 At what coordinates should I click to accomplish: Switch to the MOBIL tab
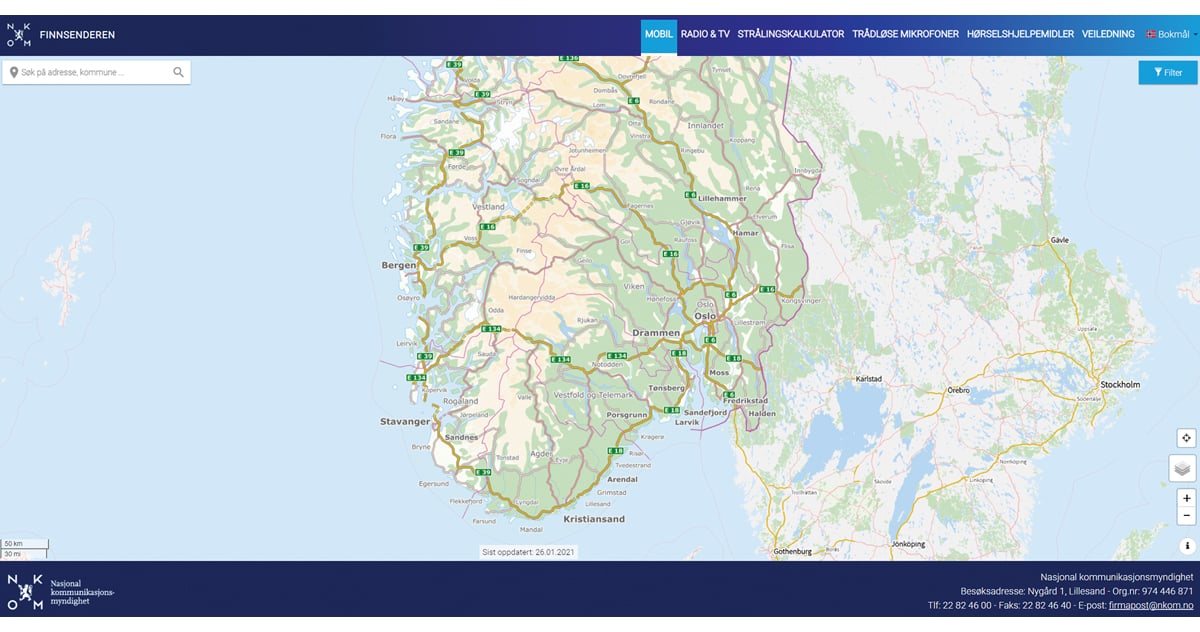(x=658, y=35)
